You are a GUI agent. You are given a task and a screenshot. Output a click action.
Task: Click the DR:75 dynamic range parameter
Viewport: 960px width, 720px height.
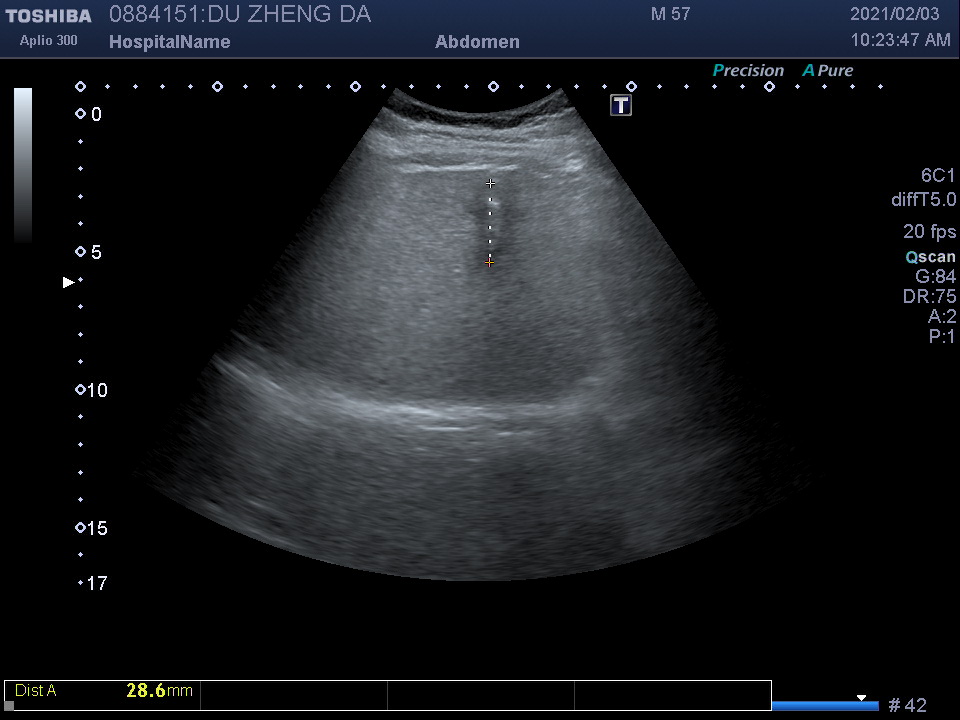(929, 297)
